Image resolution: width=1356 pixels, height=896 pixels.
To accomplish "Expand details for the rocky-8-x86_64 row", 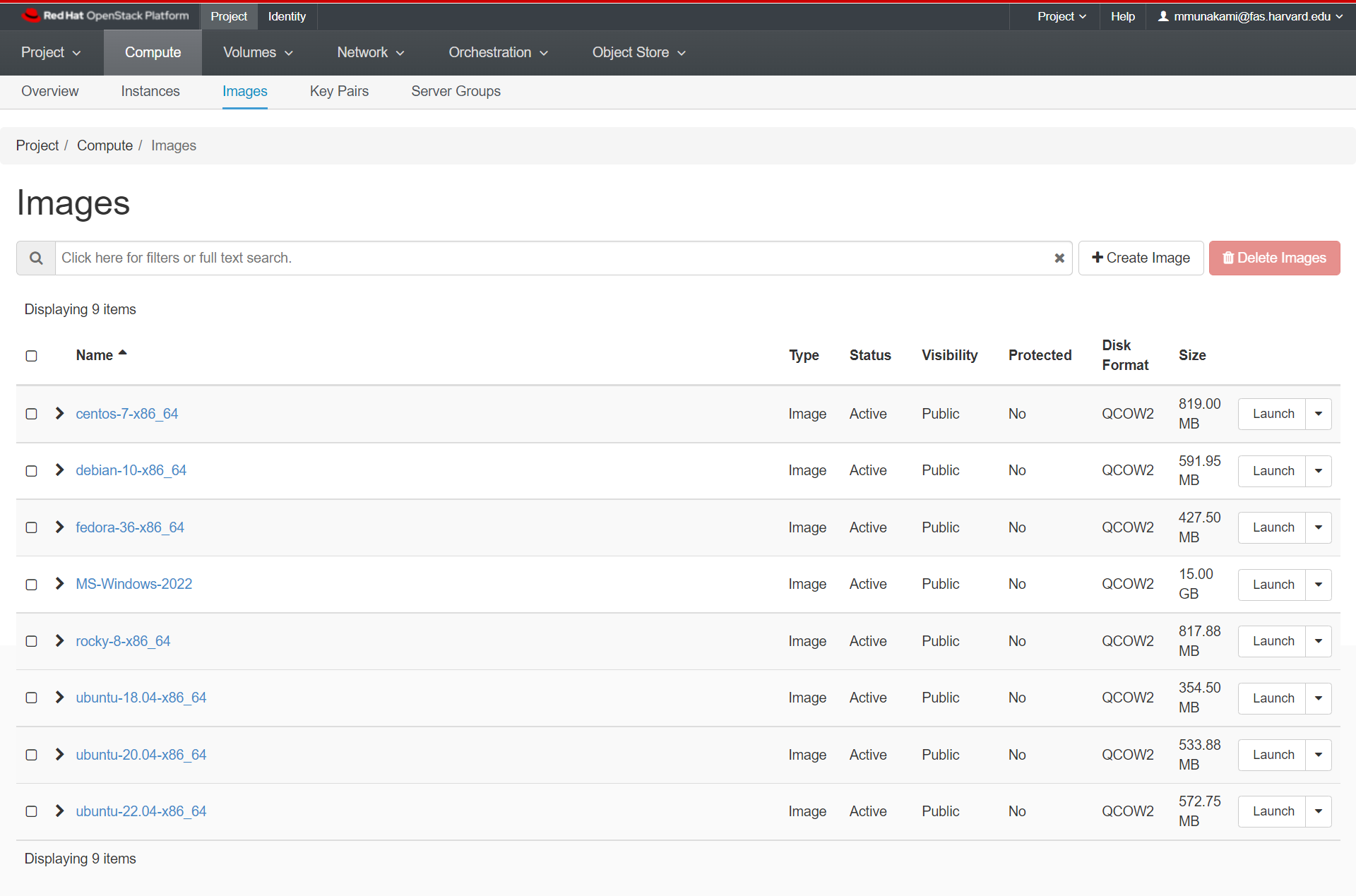I will (x=60, y=640).
